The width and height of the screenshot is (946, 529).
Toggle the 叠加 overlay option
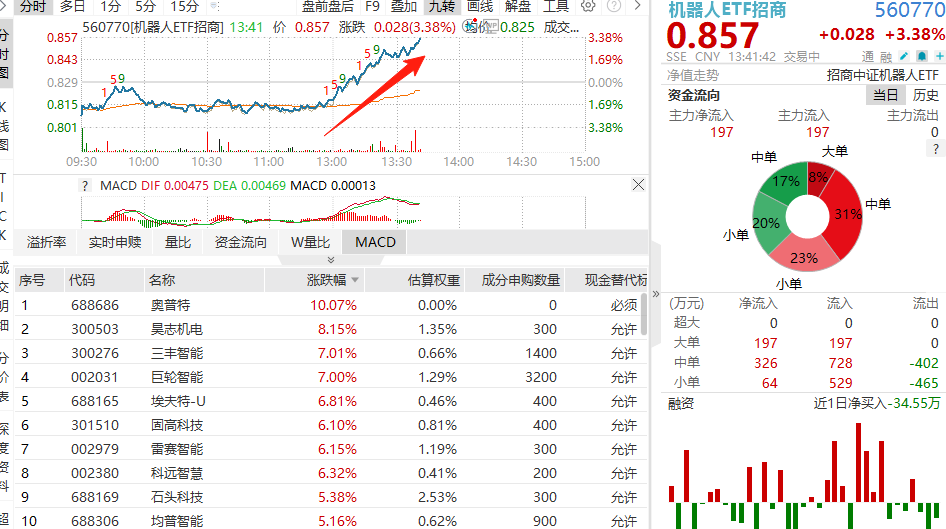[404, 7]
